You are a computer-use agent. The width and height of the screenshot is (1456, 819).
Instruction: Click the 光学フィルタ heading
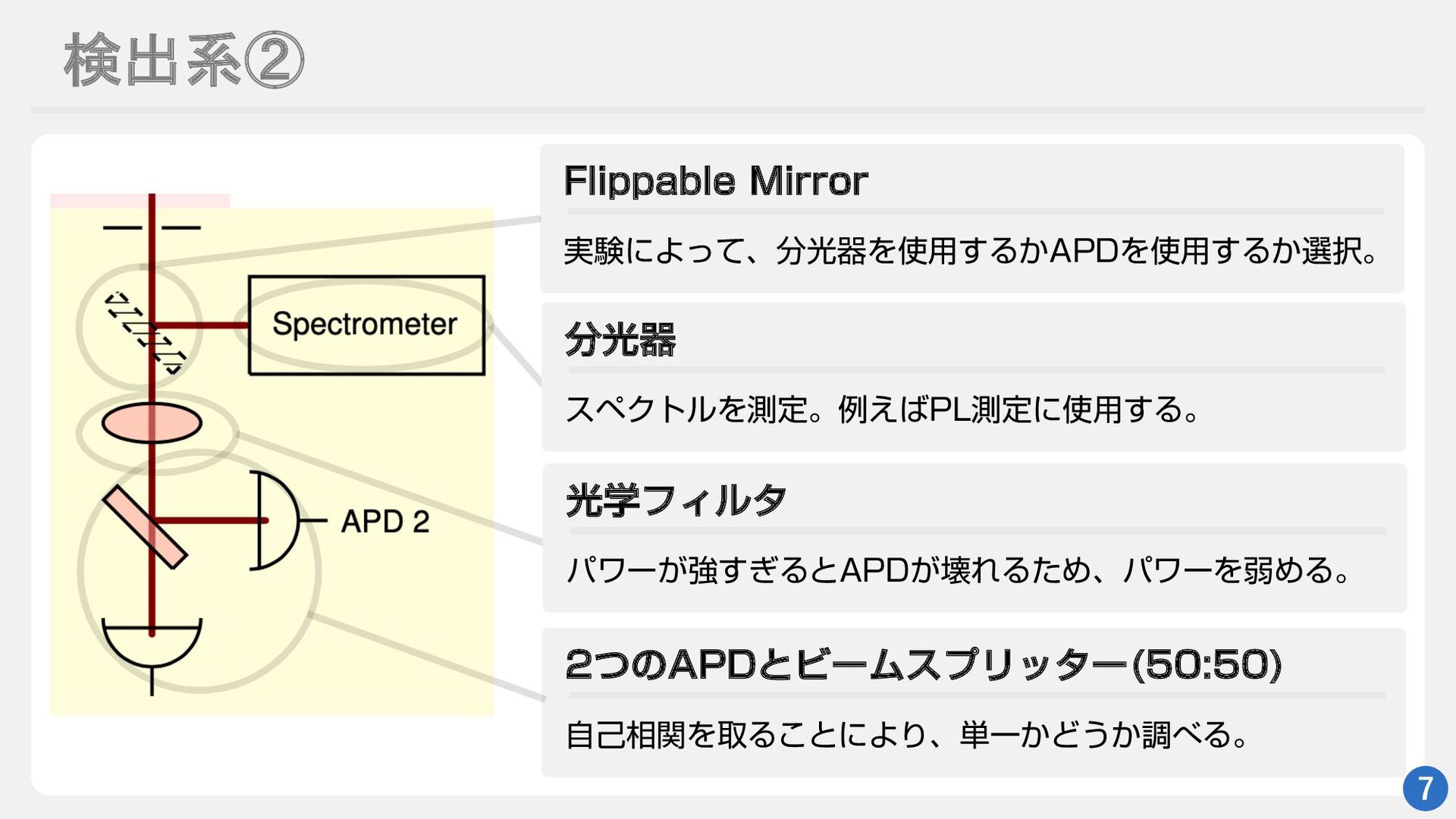[x=676, y=500]
